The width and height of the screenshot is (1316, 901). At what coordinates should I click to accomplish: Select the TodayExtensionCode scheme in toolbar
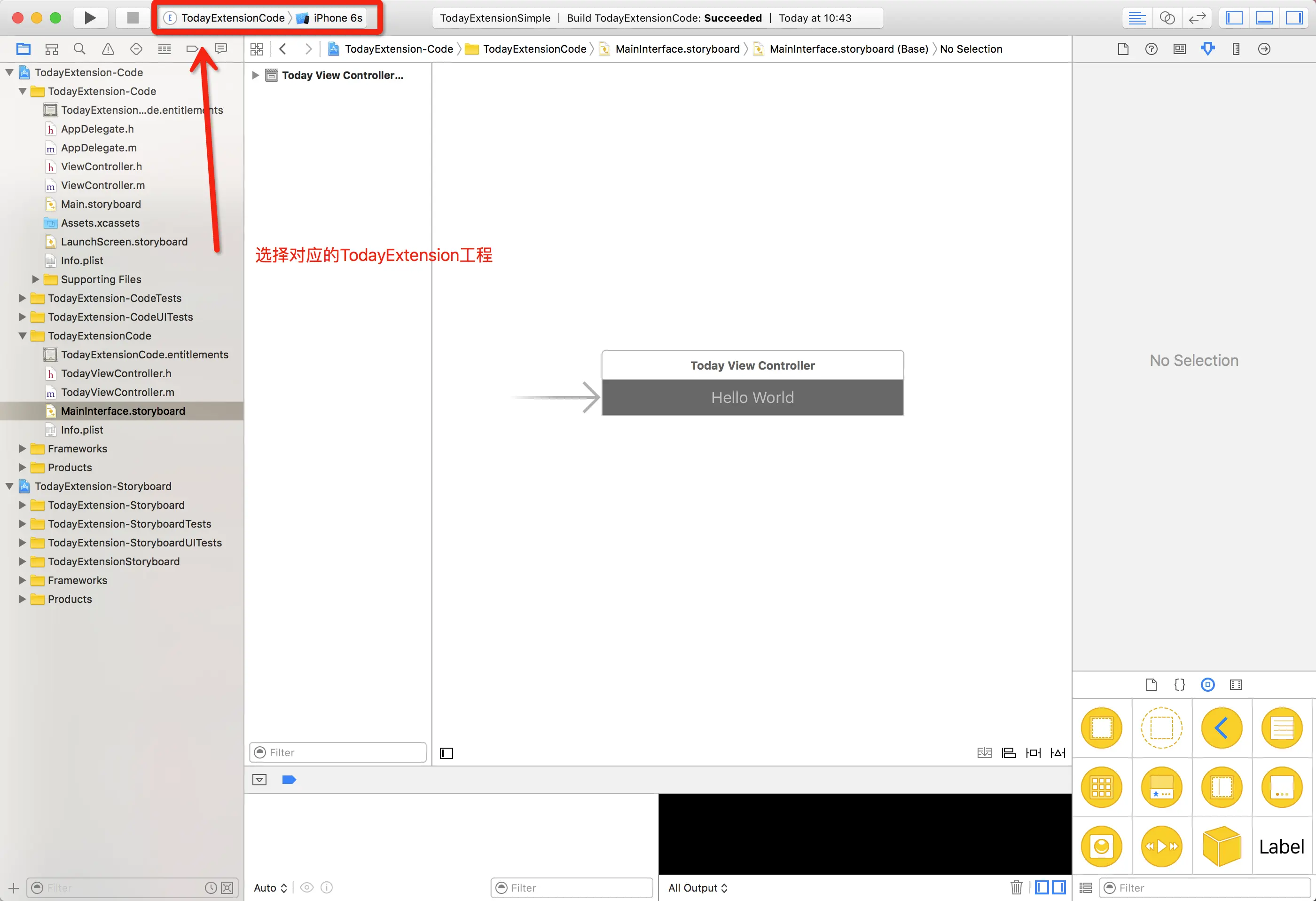[x=232, y=17]
